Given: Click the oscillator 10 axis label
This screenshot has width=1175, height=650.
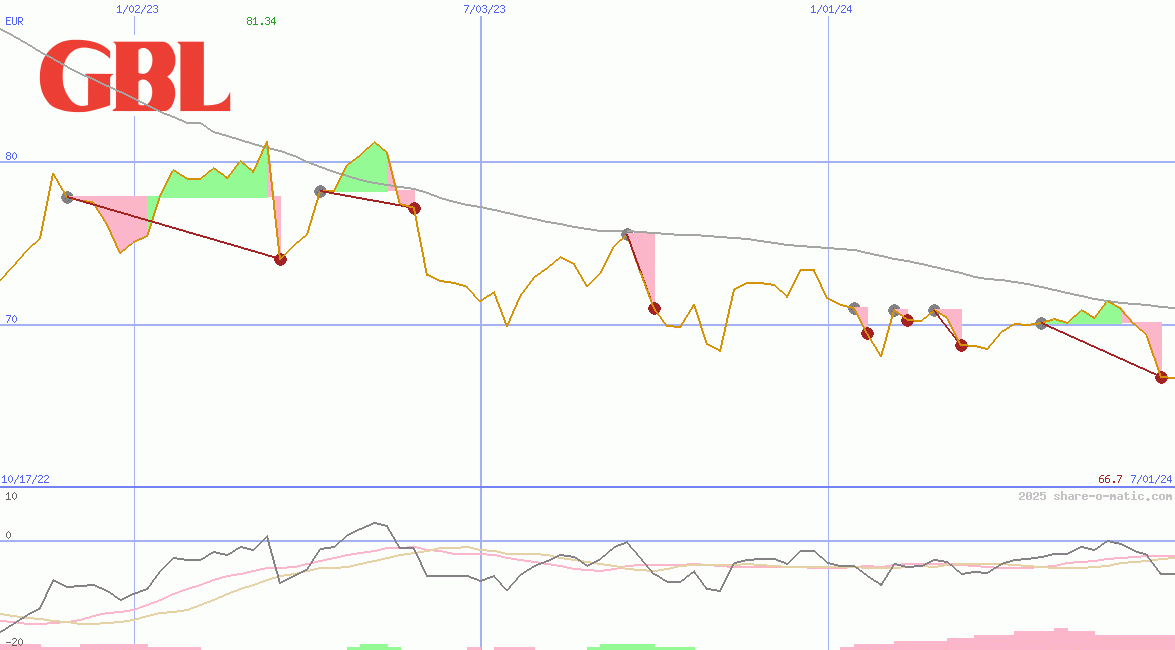Looking at the screenshot, I should coord(11,496).
